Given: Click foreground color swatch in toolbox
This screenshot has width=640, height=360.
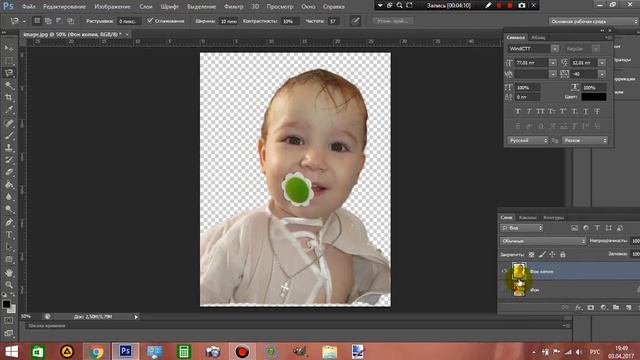Looking at the screenshot, I should pyautogui.click(x=6, y=304).
